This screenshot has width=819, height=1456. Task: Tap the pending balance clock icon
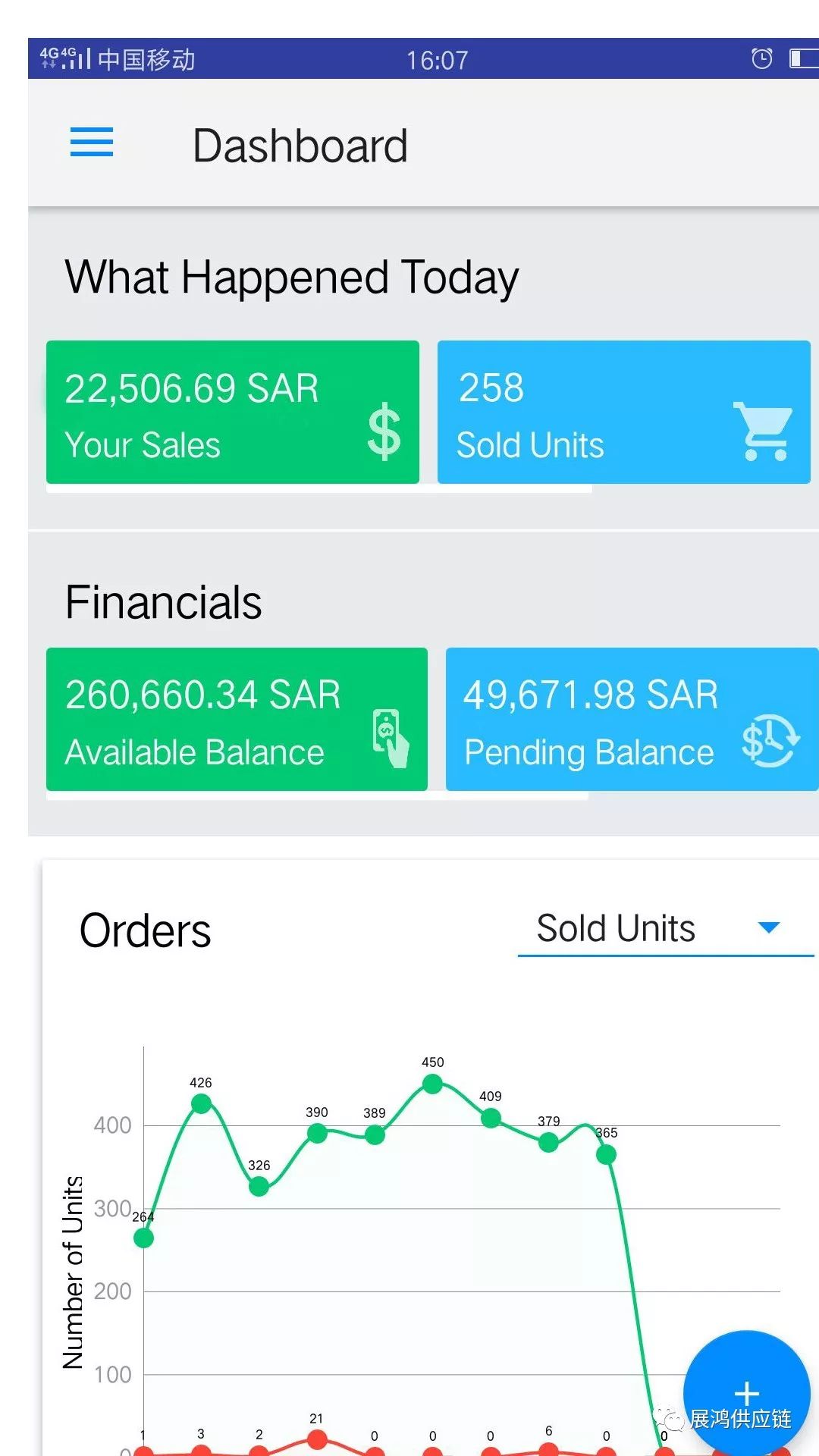pyautogui.click(x=769, y=740)
